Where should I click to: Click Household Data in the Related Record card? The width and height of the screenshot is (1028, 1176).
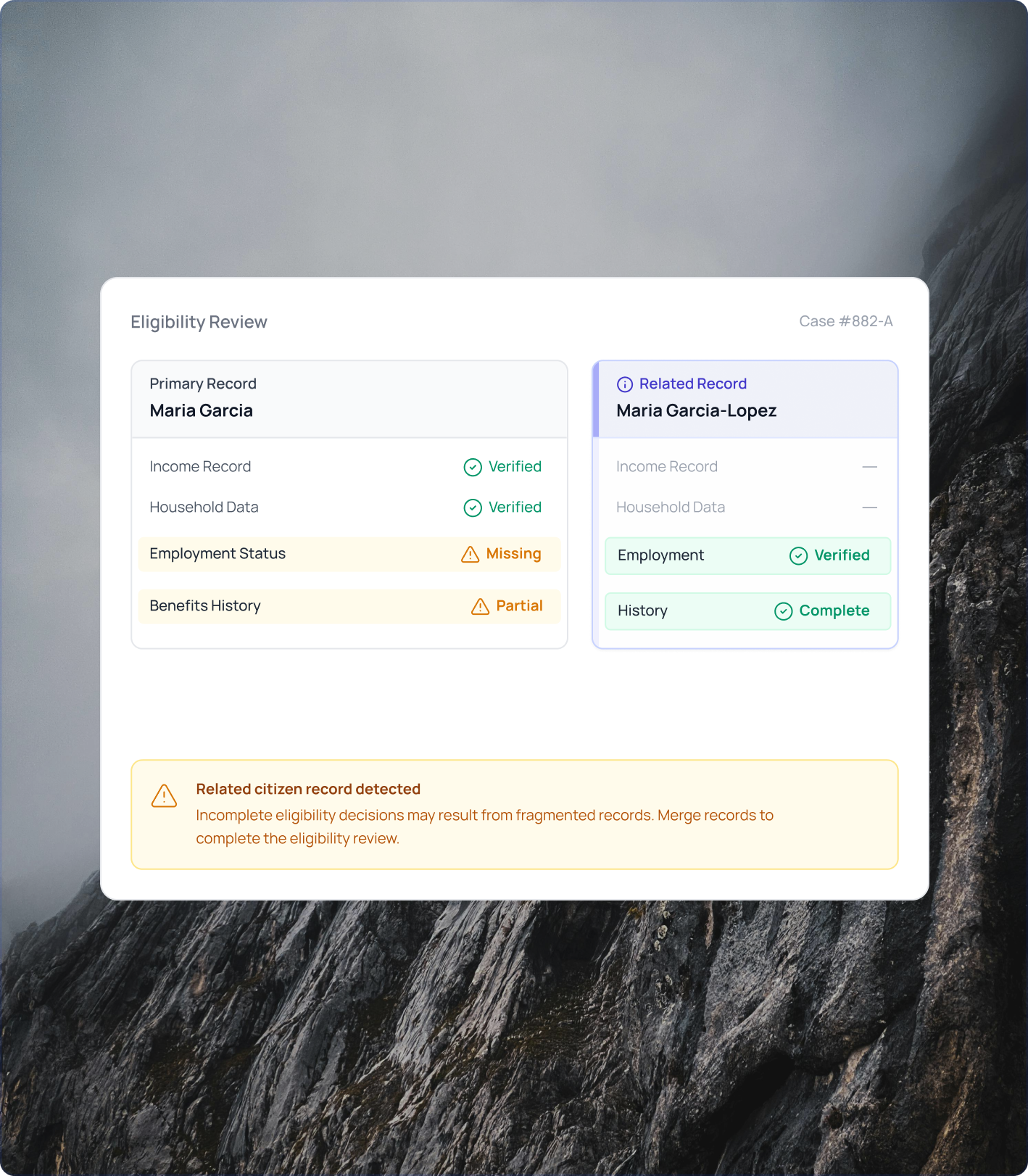click(671, 507)
